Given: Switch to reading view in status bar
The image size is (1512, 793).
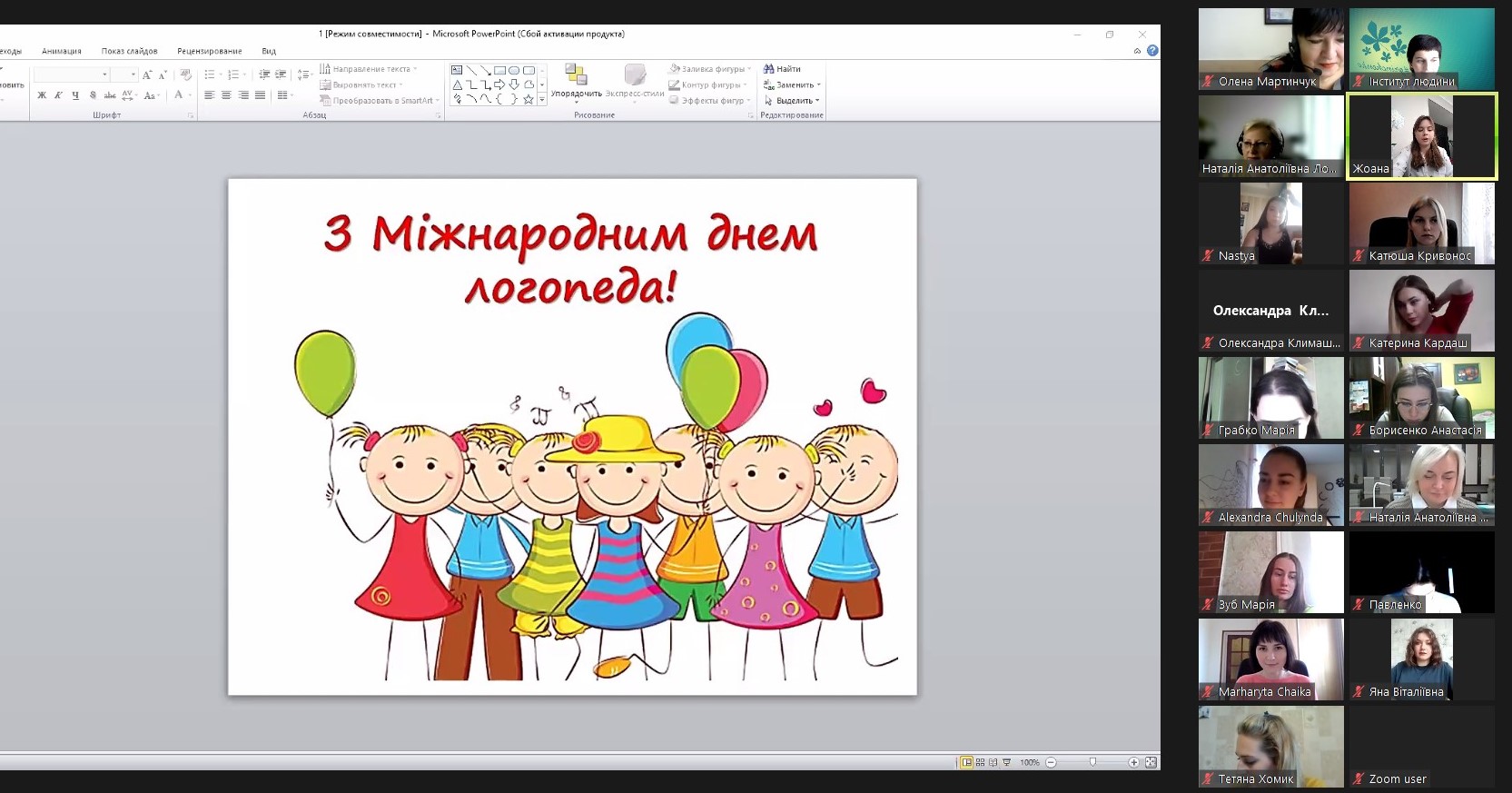Looking at the screenshot, I should tap(993, 762).
